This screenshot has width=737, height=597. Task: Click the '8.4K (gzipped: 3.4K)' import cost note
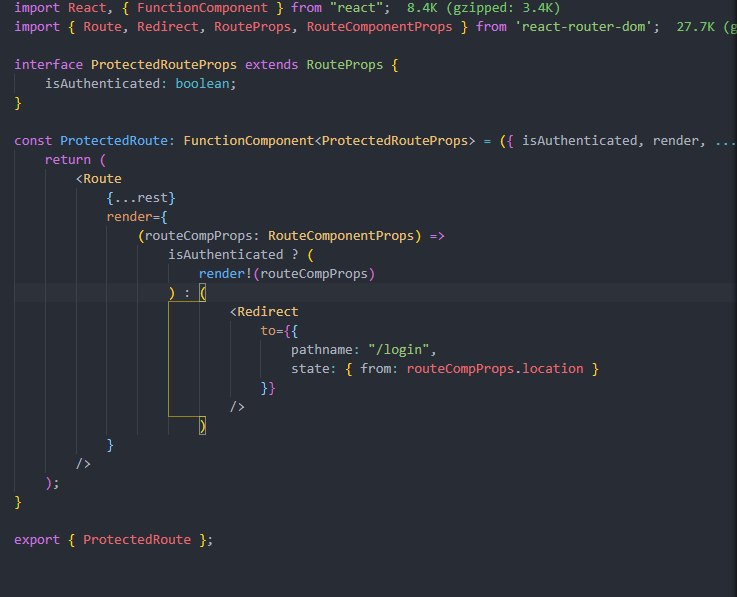coord(483,8)
